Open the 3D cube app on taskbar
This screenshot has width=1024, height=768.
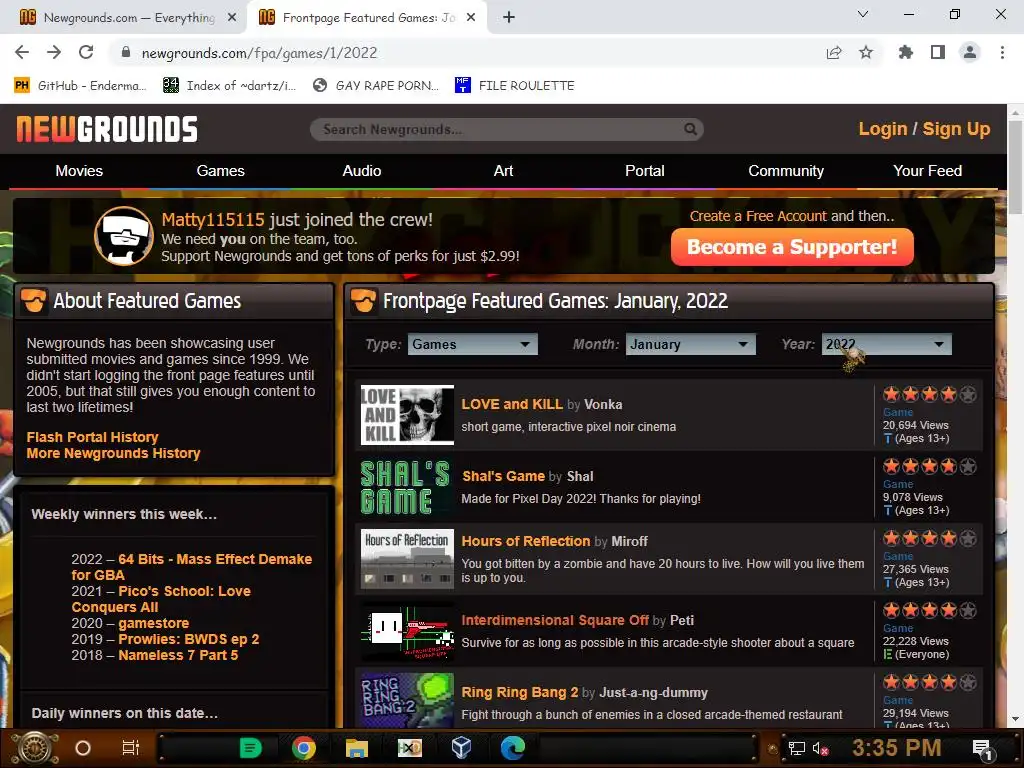(461, 748)
